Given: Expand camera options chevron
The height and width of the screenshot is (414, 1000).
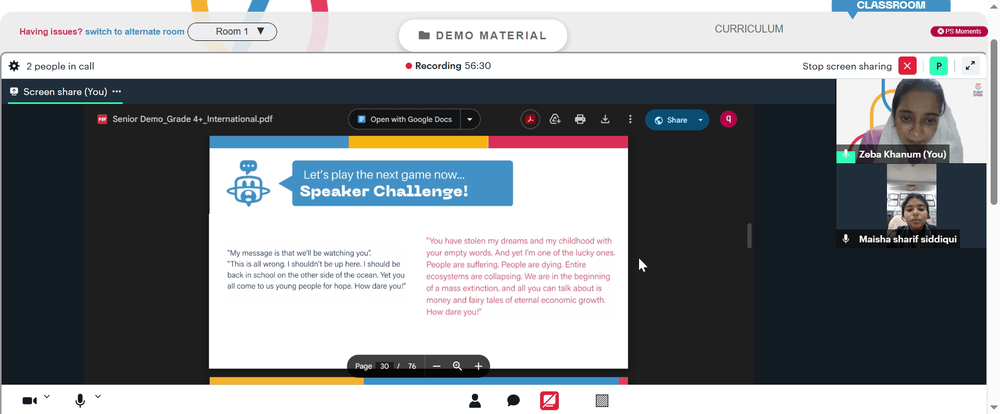Looking at the screenshot, I should tap(47, 397).
